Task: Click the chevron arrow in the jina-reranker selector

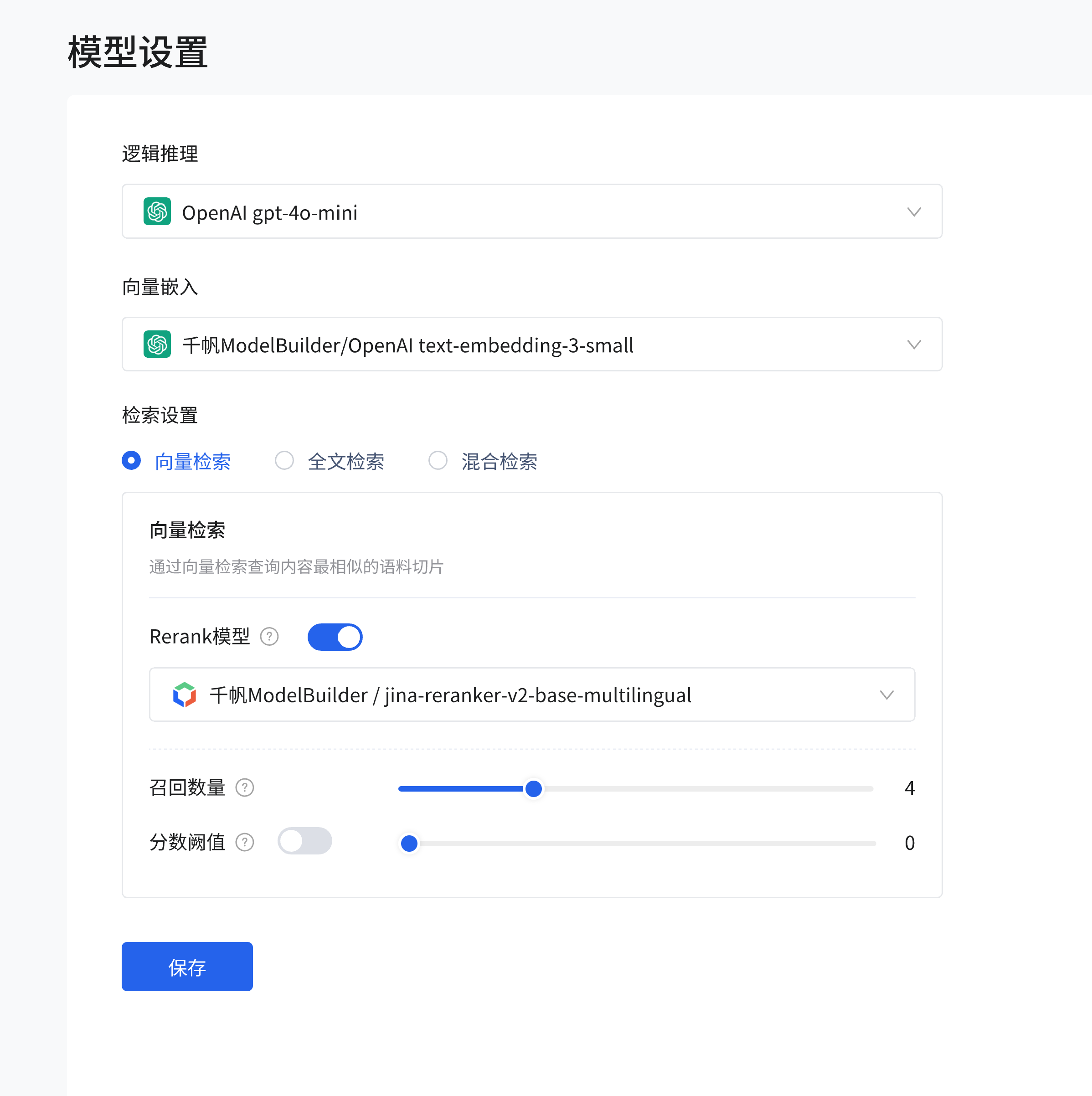Action: tap(886, 695)
